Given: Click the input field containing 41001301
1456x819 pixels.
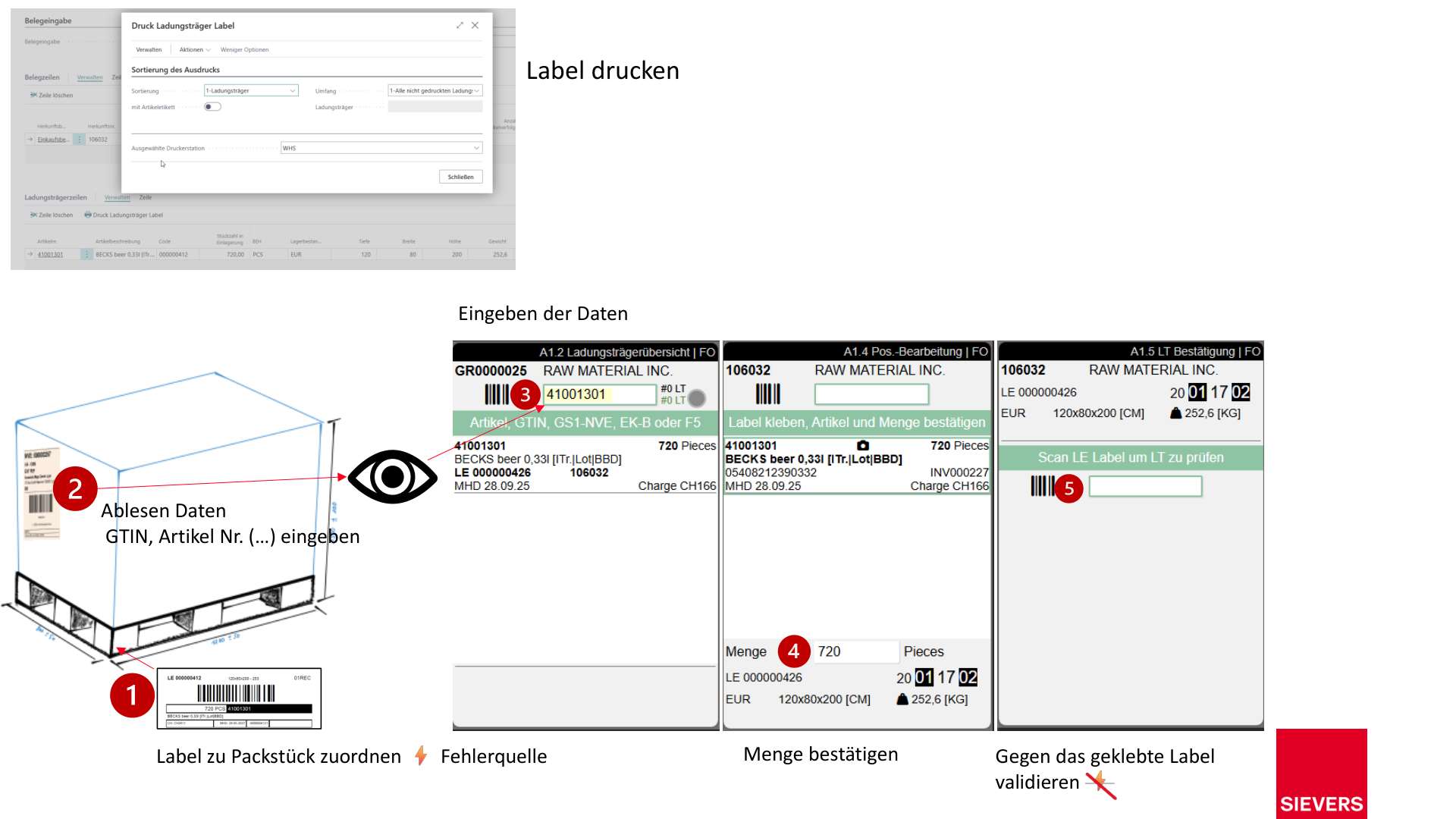Looking at the screenshot, I should coord(599,394).
